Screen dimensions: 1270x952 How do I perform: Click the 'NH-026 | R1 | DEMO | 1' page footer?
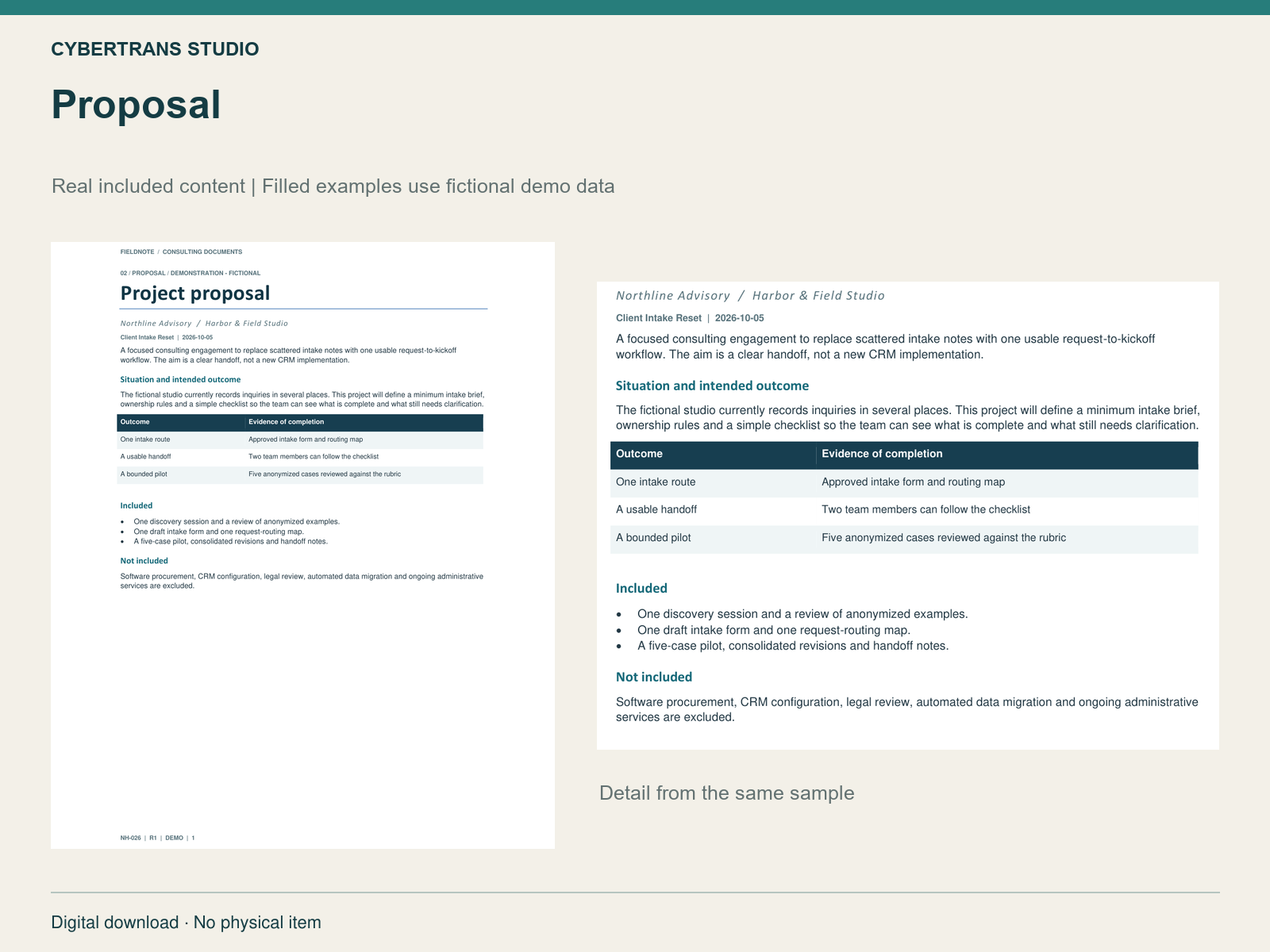pos(157,838)
